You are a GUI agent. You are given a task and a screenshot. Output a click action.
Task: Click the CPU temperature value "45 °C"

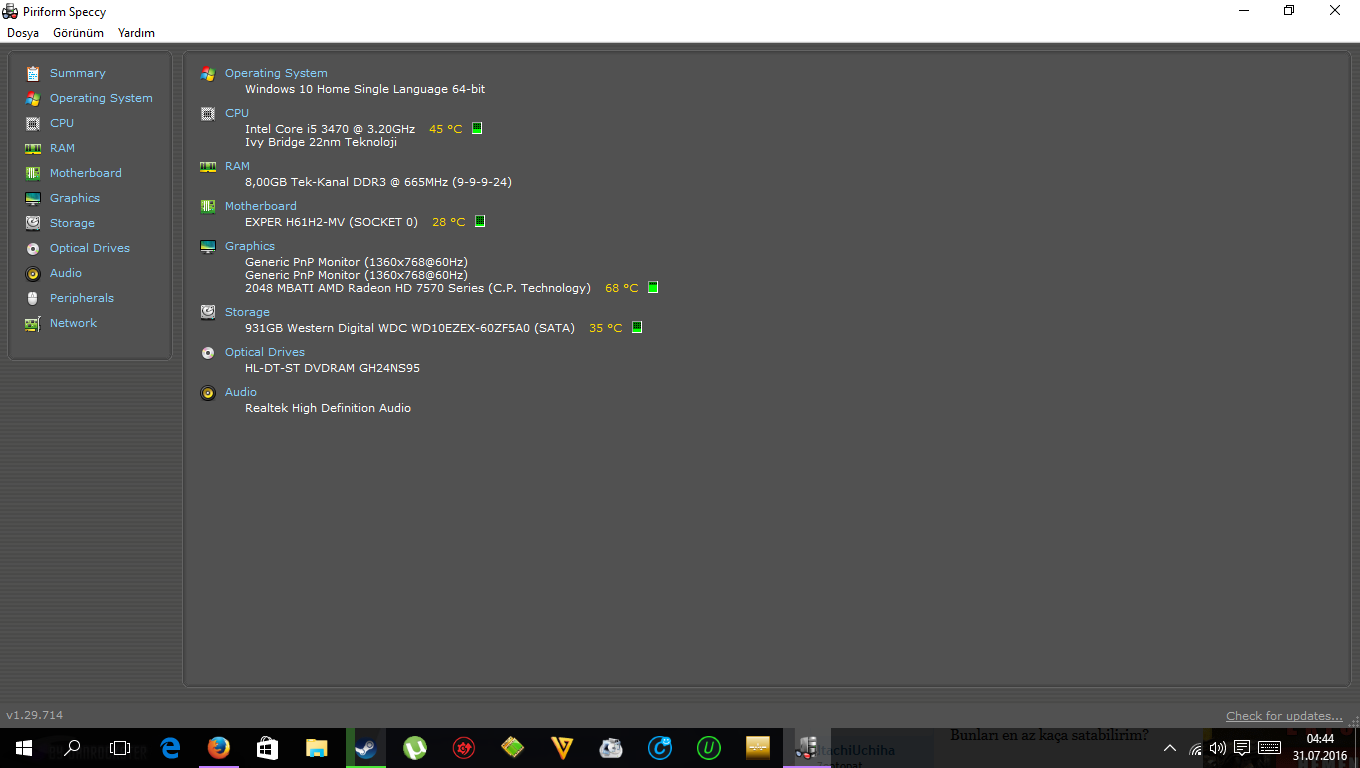[446, 129]
